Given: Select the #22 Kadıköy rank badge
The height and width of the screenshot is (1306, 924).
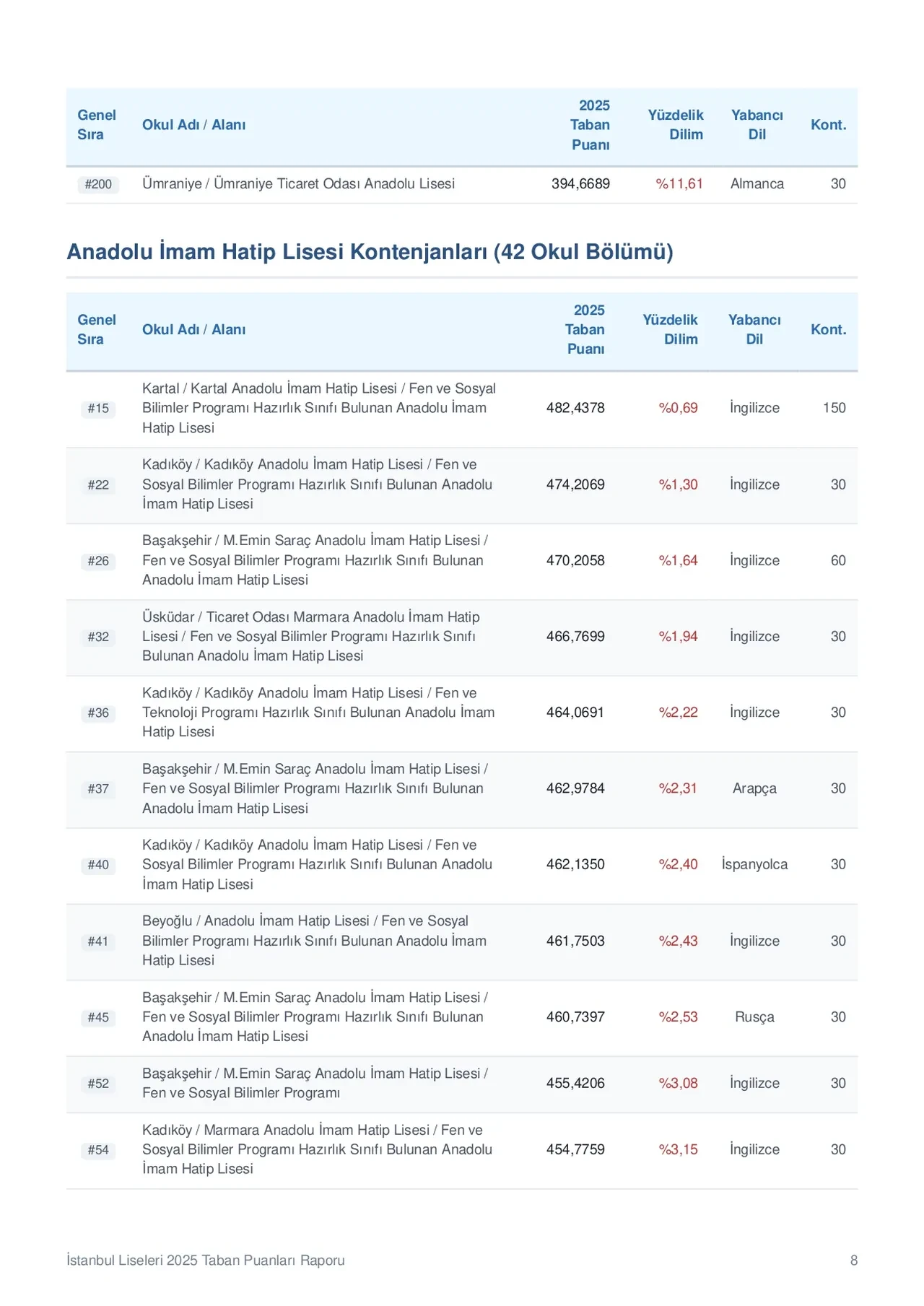Looking at the screenshot, I should click(x=98, y=484).
